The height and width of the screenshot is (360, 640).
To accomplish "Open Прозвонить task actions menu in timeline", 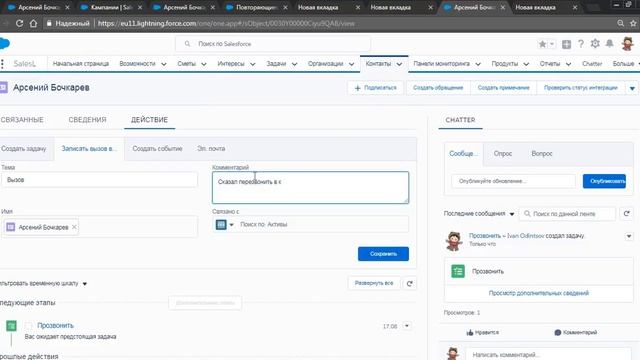I will click(x=407, y=326).
